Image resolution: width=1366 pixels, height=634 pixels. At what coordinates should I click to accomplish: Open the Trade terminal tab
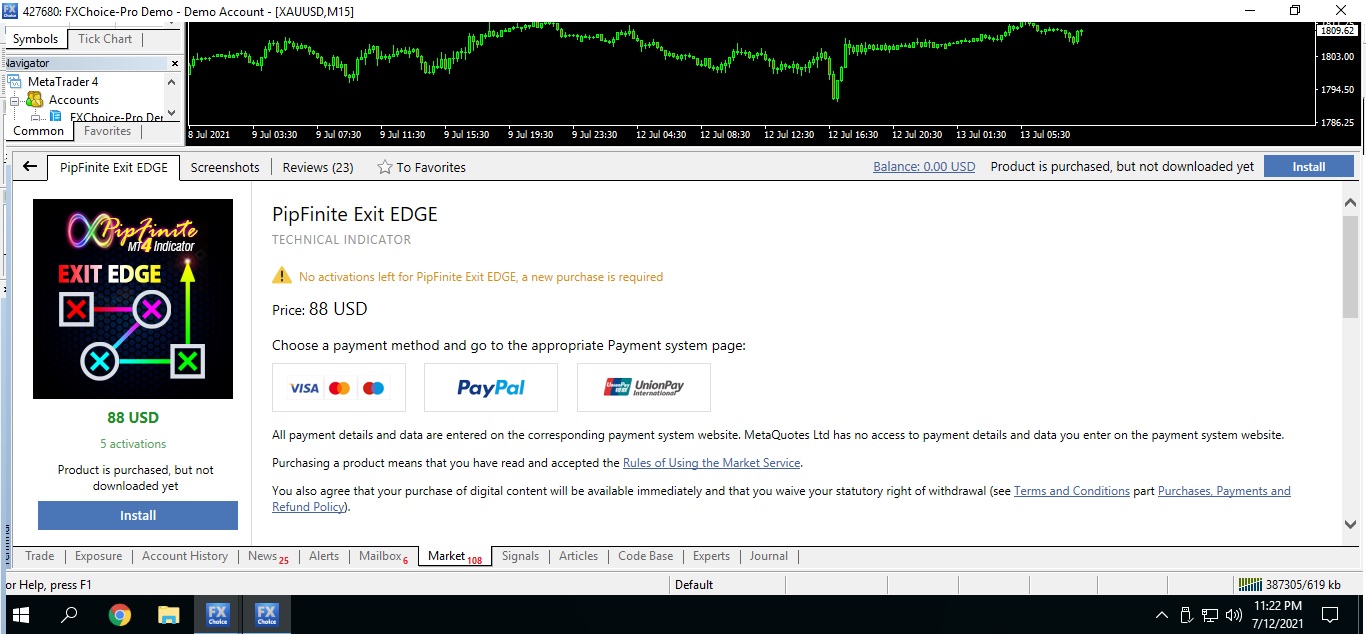point(40,556)
